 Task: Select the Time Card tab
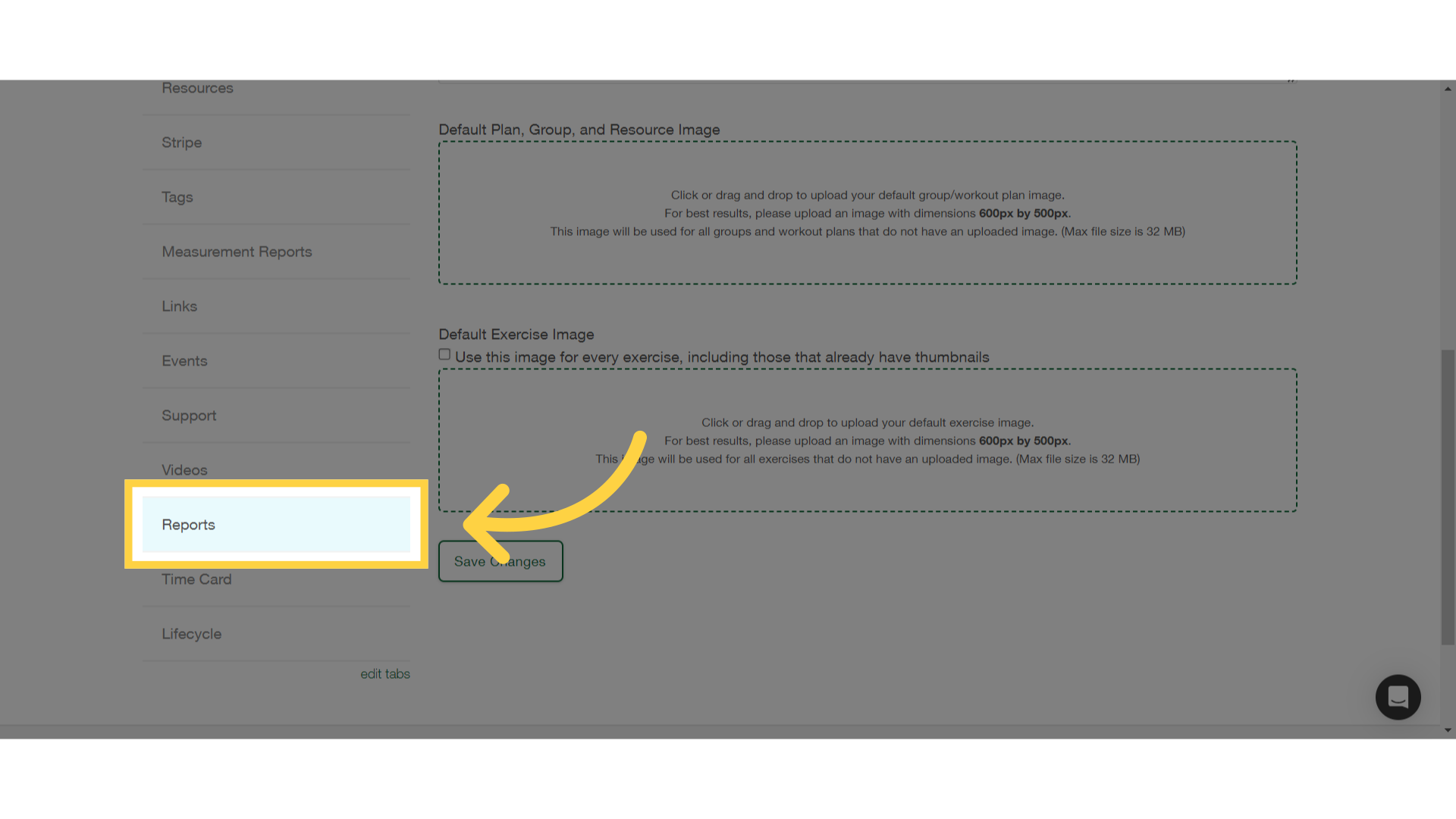tap(197, 578)
